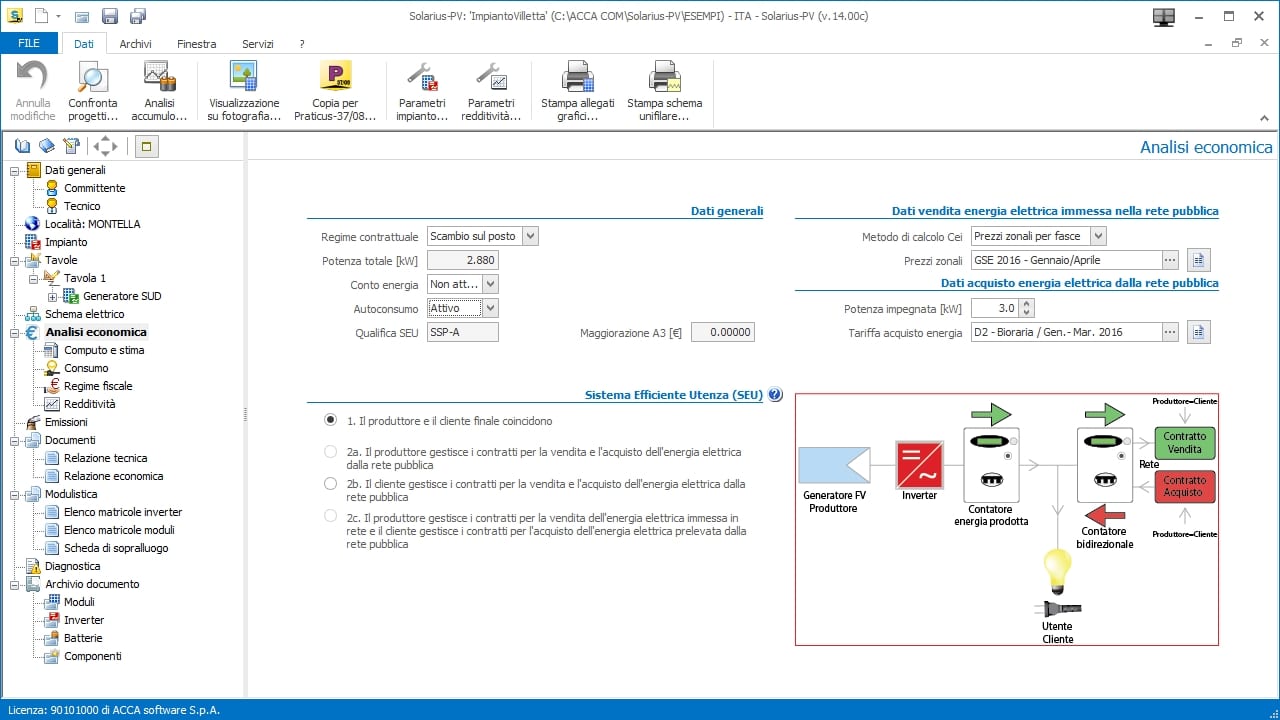This screenshot has height=720, width=1280.
Task: Click the Maggiorazione A3 value field
Action: pyautogui.click(x=723, y=332)
